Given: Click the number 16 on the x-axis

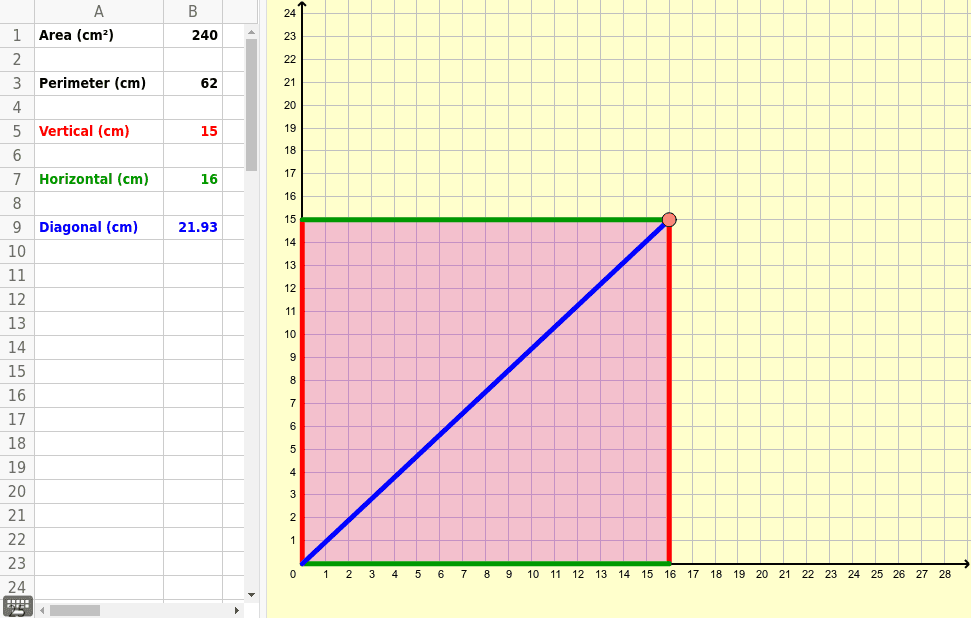Looking at the screenshot, I should click(x=670, y=575).
